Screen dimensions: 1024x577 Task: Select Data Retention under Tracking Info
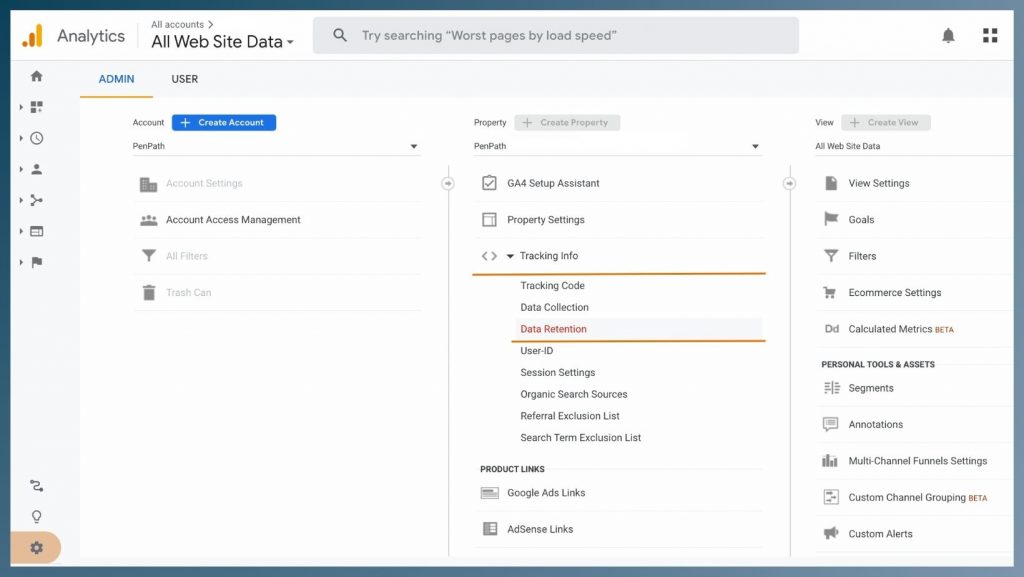click(553, 329)
